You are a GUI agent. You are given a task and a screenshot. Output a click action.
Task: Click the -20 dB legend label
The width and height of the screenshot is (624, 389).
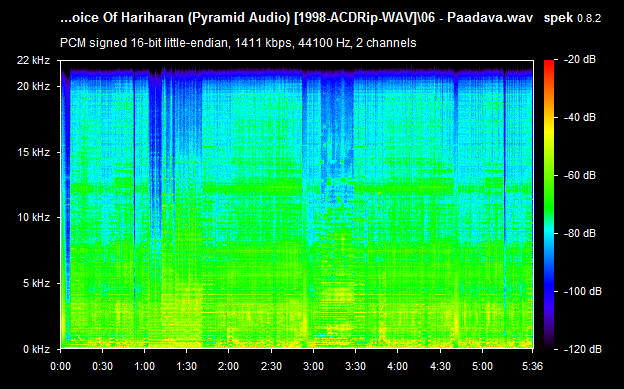pyautogui.click(x=580, y=60)
